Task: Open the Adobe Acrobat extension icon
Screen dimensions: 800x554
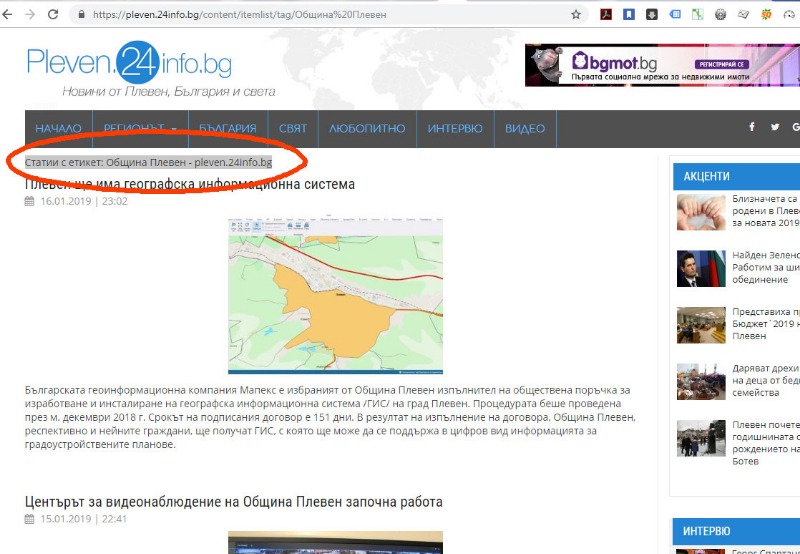Action: coord(606,14)
